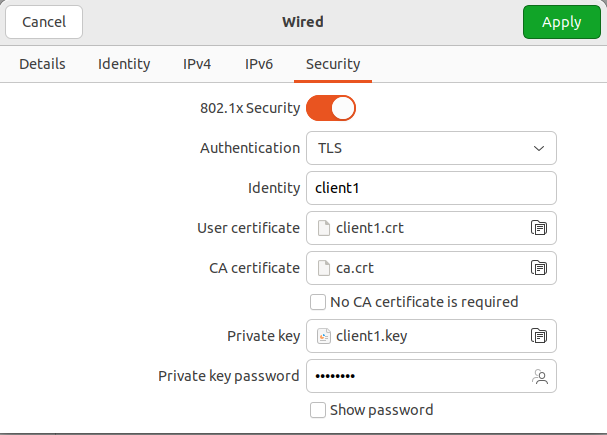This screenshot has height=435, width=607.
Task: Click the browse icon for User certificate
Action: click(x=538, y=228)
